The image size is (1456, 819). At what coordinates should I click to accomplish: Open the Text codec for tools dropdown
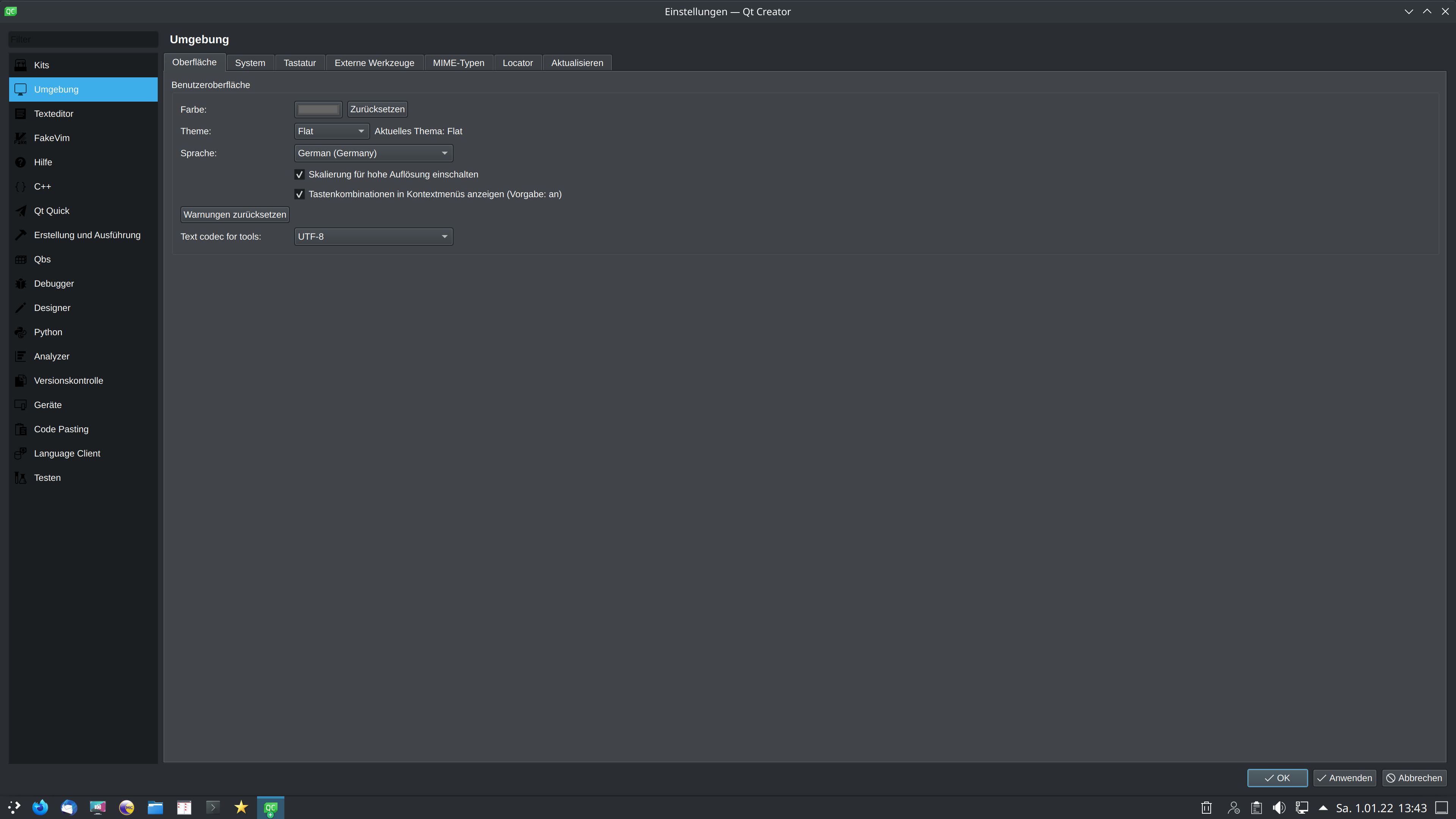(x=373, y=236)
